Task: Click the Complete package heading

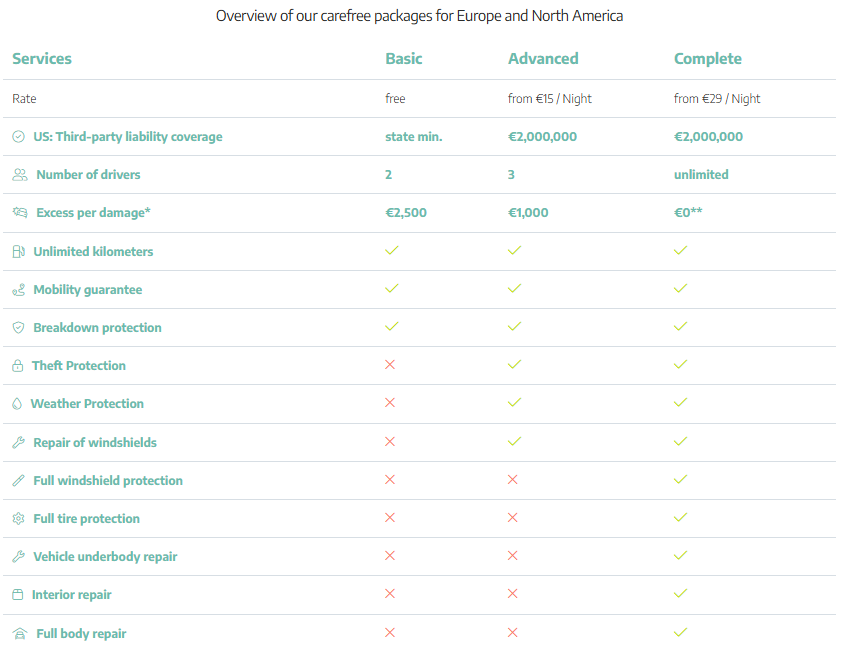Action: click(708, 58)
